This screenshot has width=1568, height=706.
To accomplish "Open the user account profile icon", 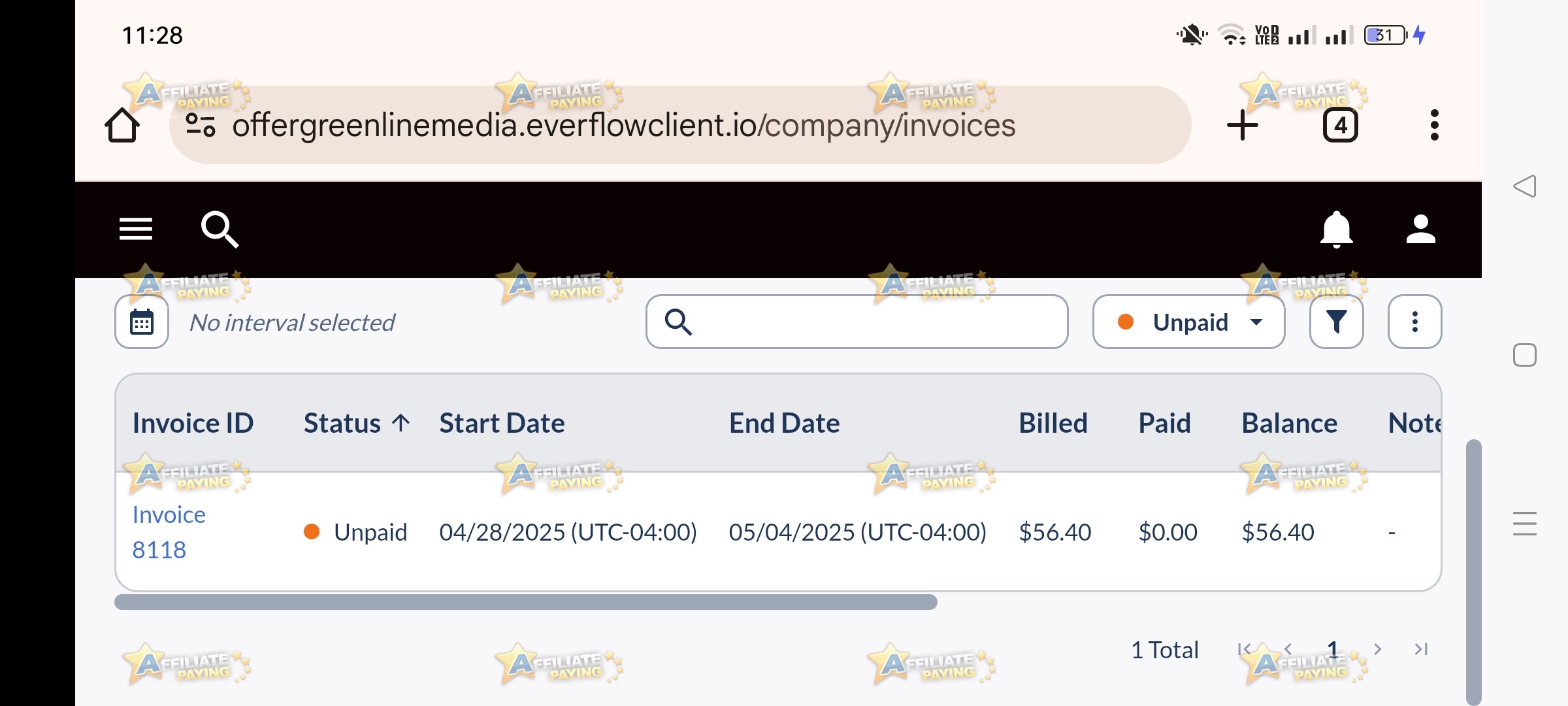I will point(1420,229).
